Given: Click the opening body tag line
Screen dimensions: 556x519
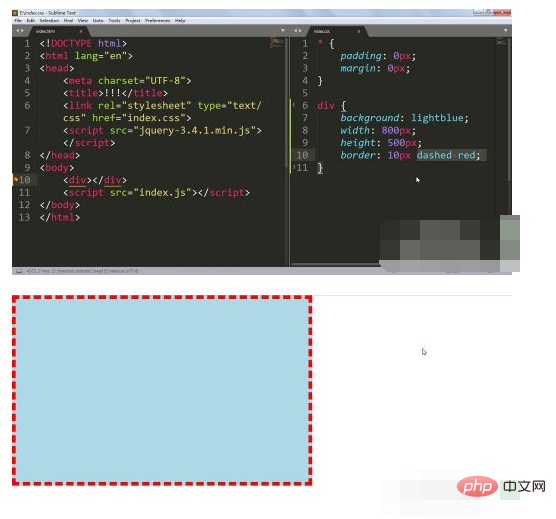Looking at the screenshot, I should 57,168.
